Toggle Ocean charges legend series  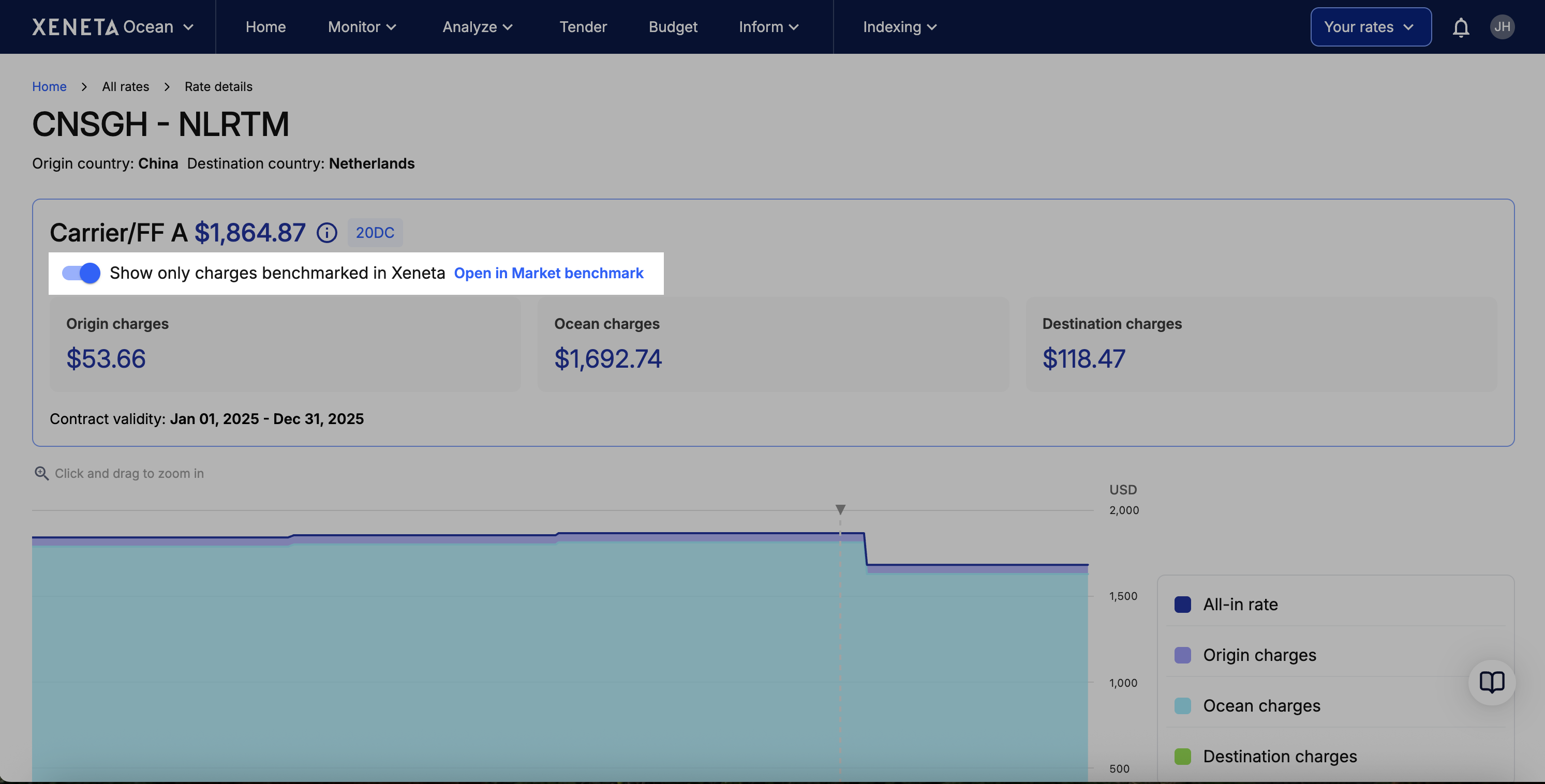coord(1261,705)
